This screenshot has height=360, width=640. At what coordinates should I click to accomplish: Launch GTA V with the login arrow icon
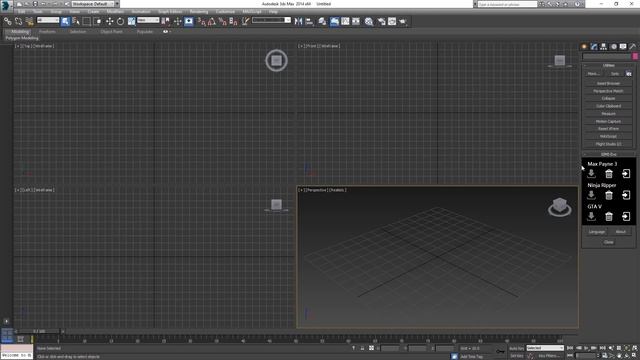point(626,216)
